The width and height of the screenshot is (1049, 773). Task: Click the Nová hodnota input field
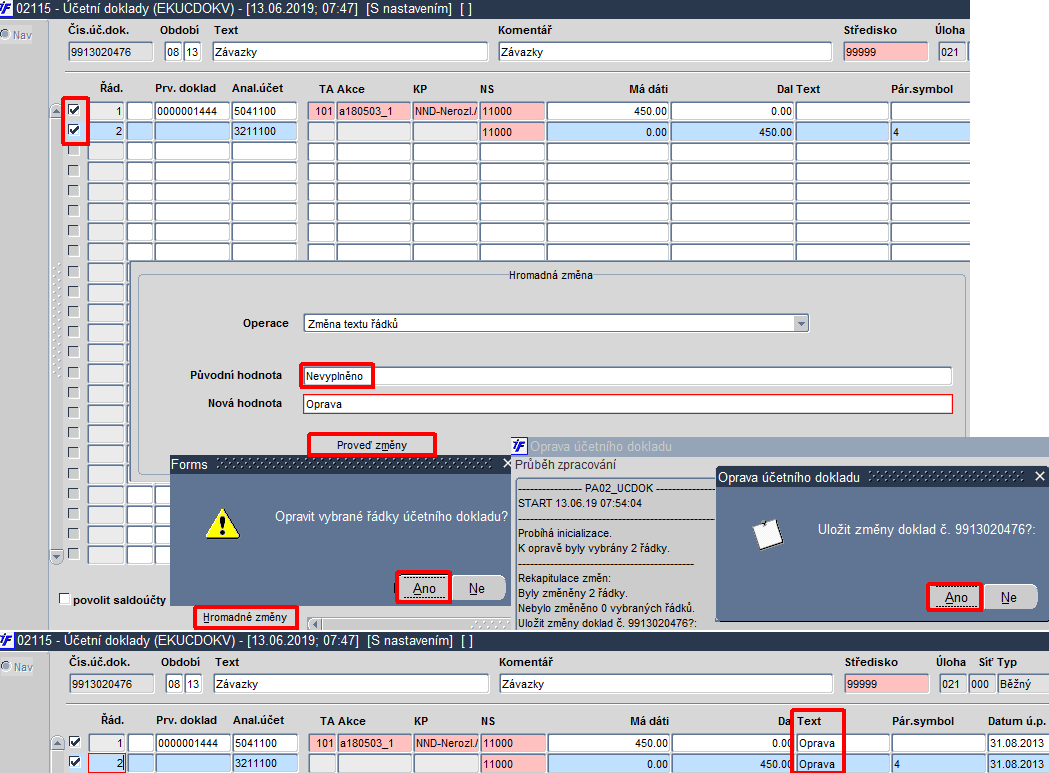628,404
